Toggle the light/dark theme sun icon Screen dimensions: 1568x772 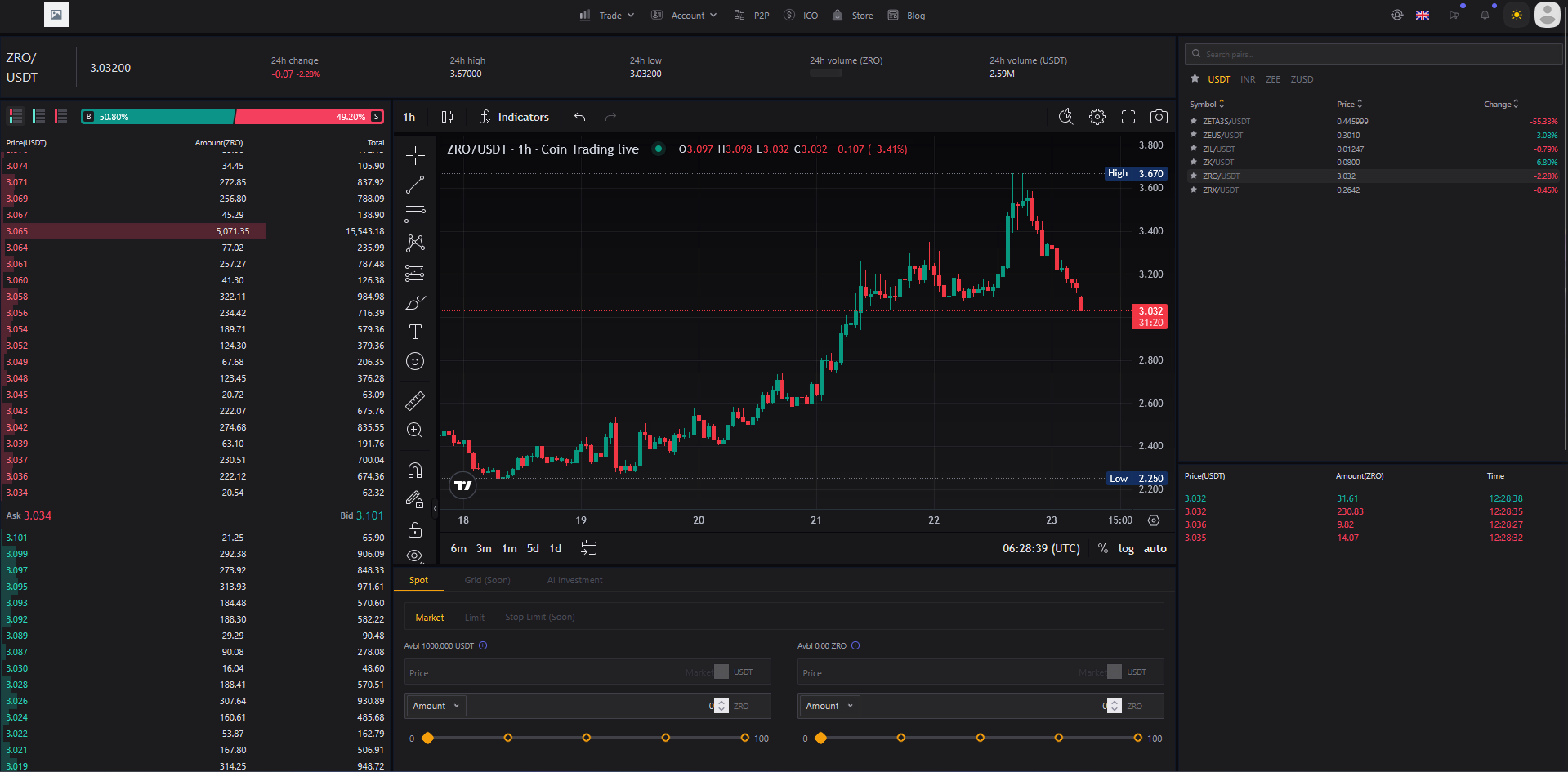pos(1517,15)
